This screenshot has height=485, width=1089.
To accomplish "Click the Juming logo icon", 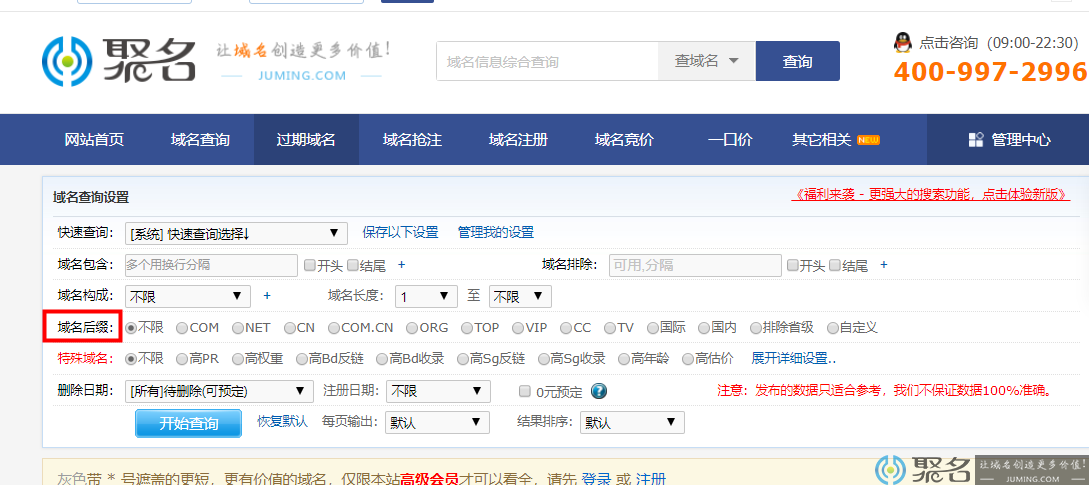I will pos(67,62).
